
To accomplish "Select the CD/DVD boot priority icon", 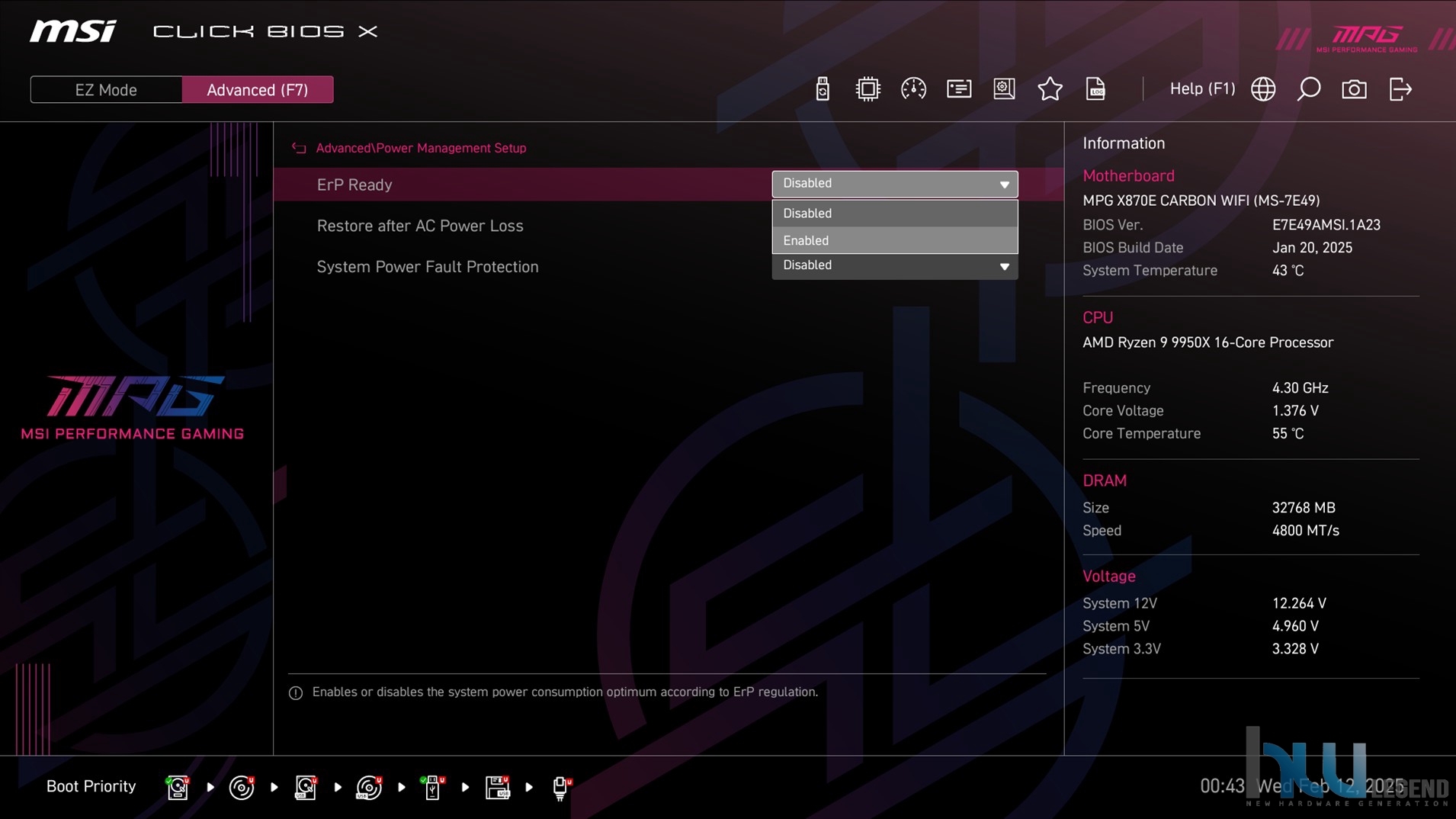I will pos(242,787).
